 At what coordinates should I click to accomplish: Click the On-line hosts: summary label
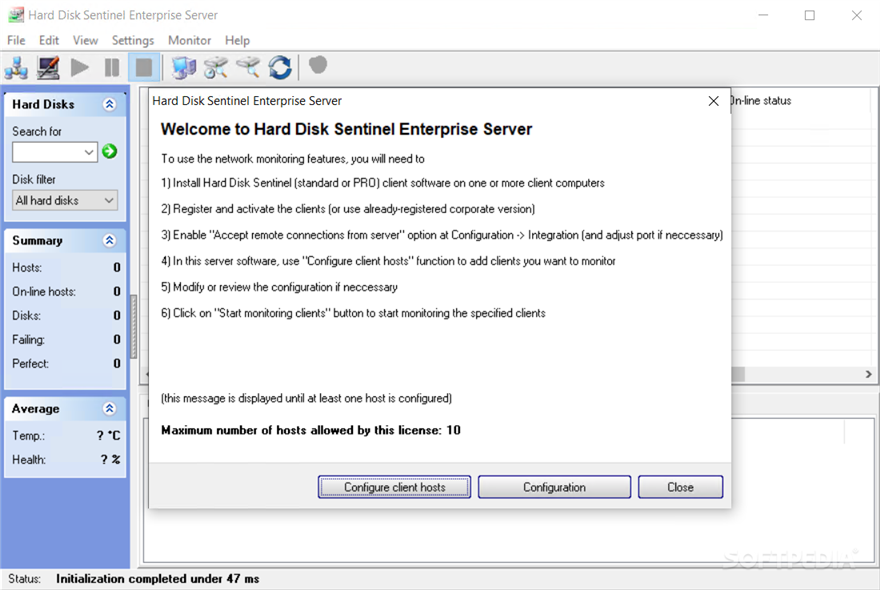[x=44, y=291]
